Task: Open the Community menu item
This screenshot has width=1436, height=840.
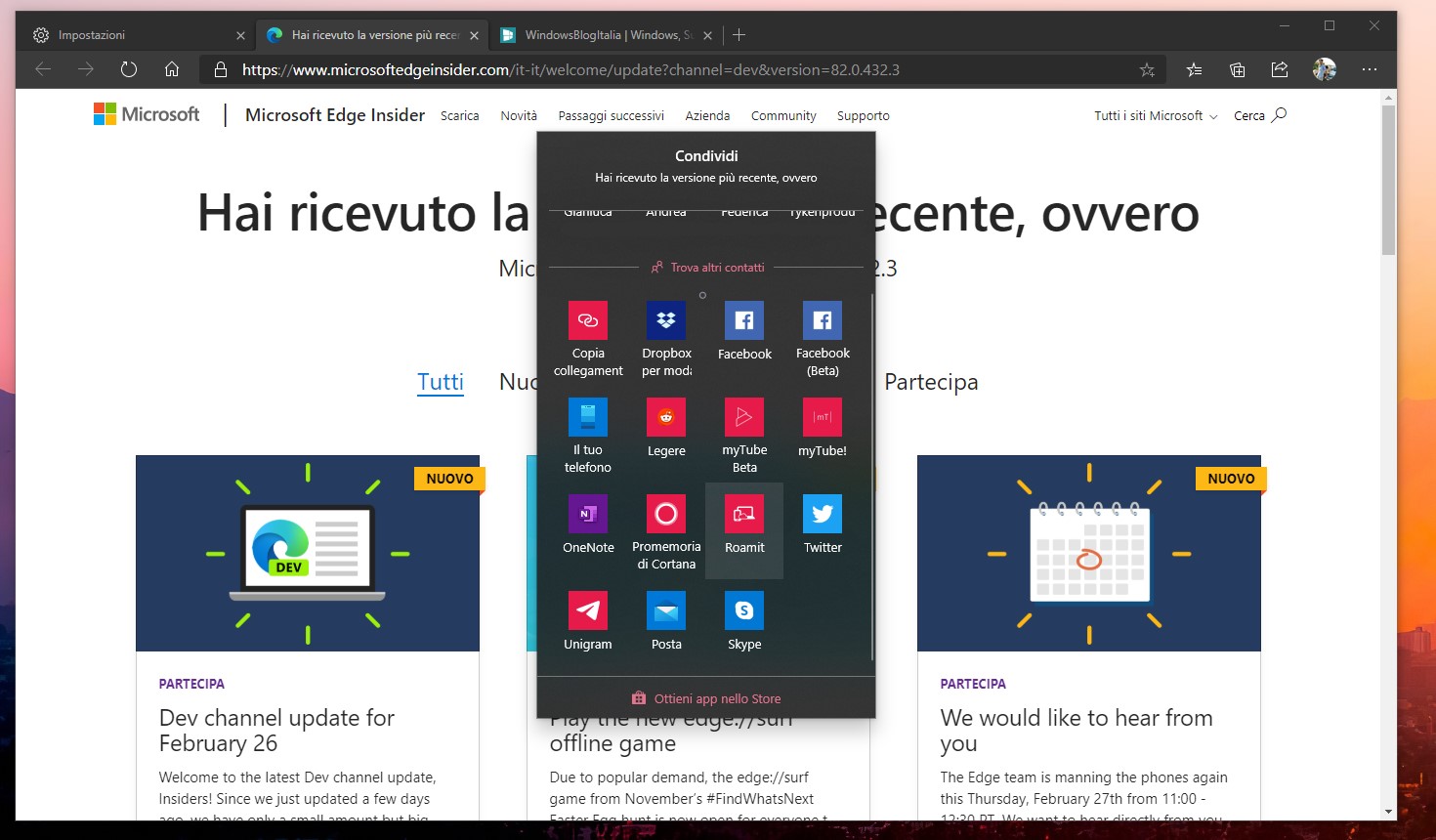Action: coord(783,115)
